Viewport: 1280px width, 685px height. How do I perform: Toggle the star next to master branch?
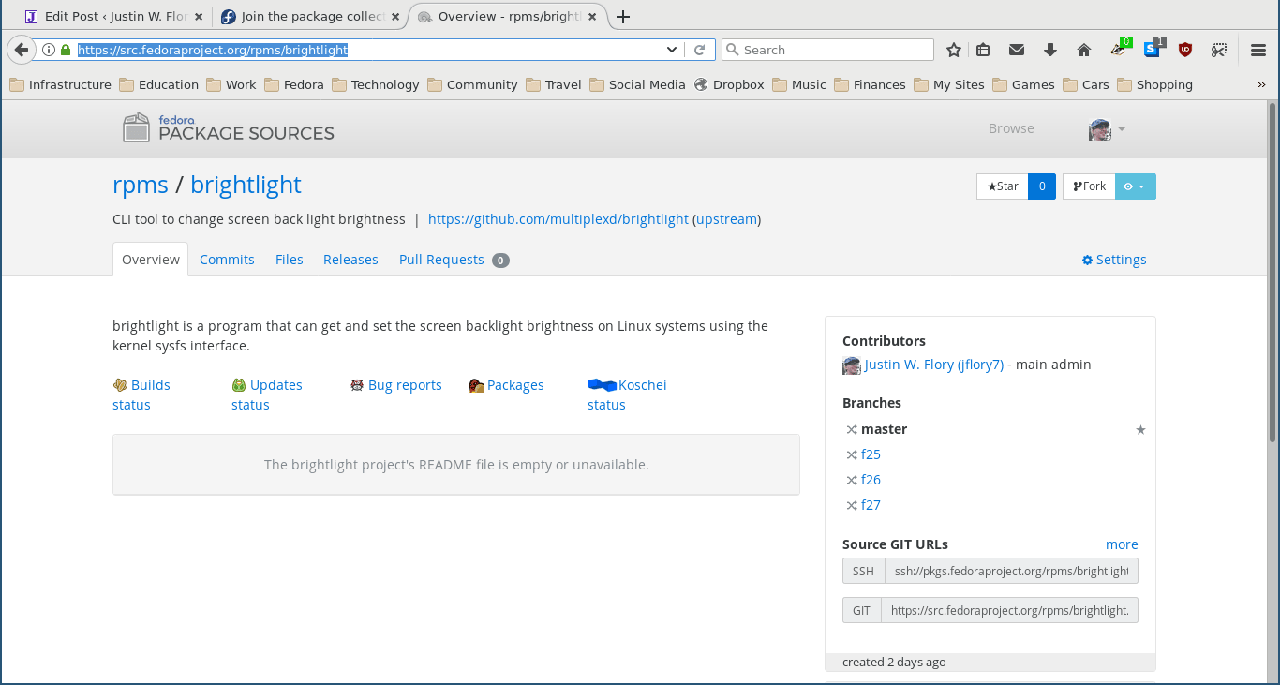tap(1140, 430)
